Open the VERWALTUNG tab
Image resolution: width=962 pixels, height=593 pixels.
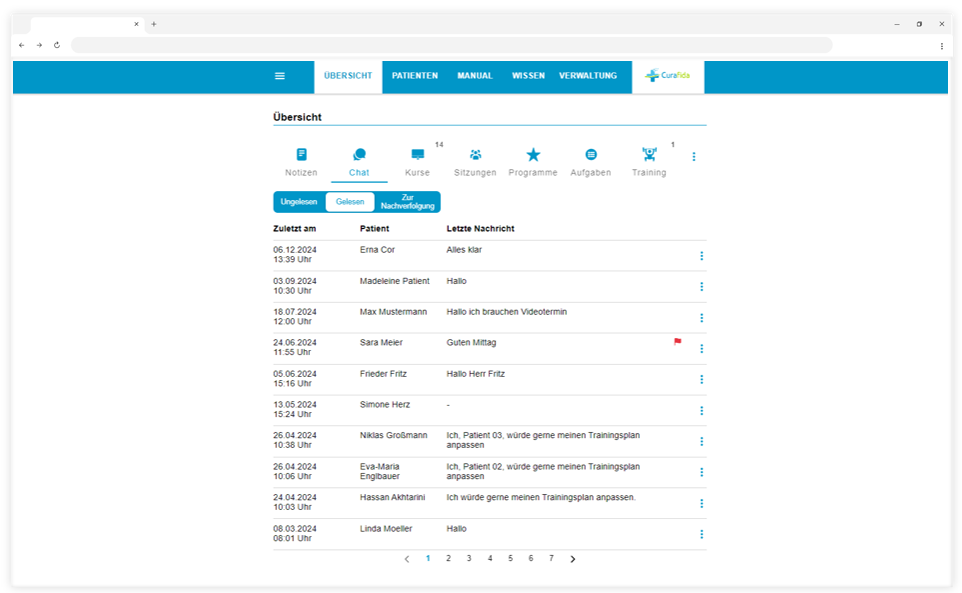(x=588, y=76)
